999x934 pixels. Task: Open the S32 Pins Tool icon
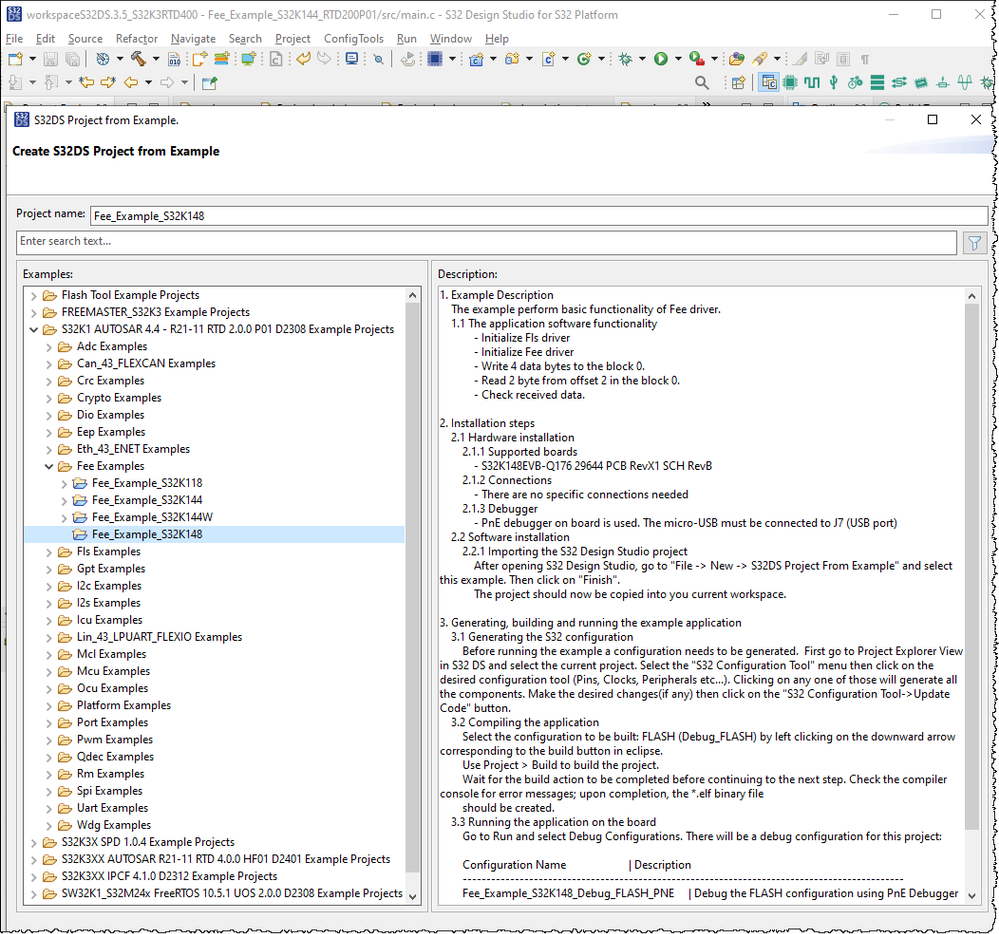point(790,82)
